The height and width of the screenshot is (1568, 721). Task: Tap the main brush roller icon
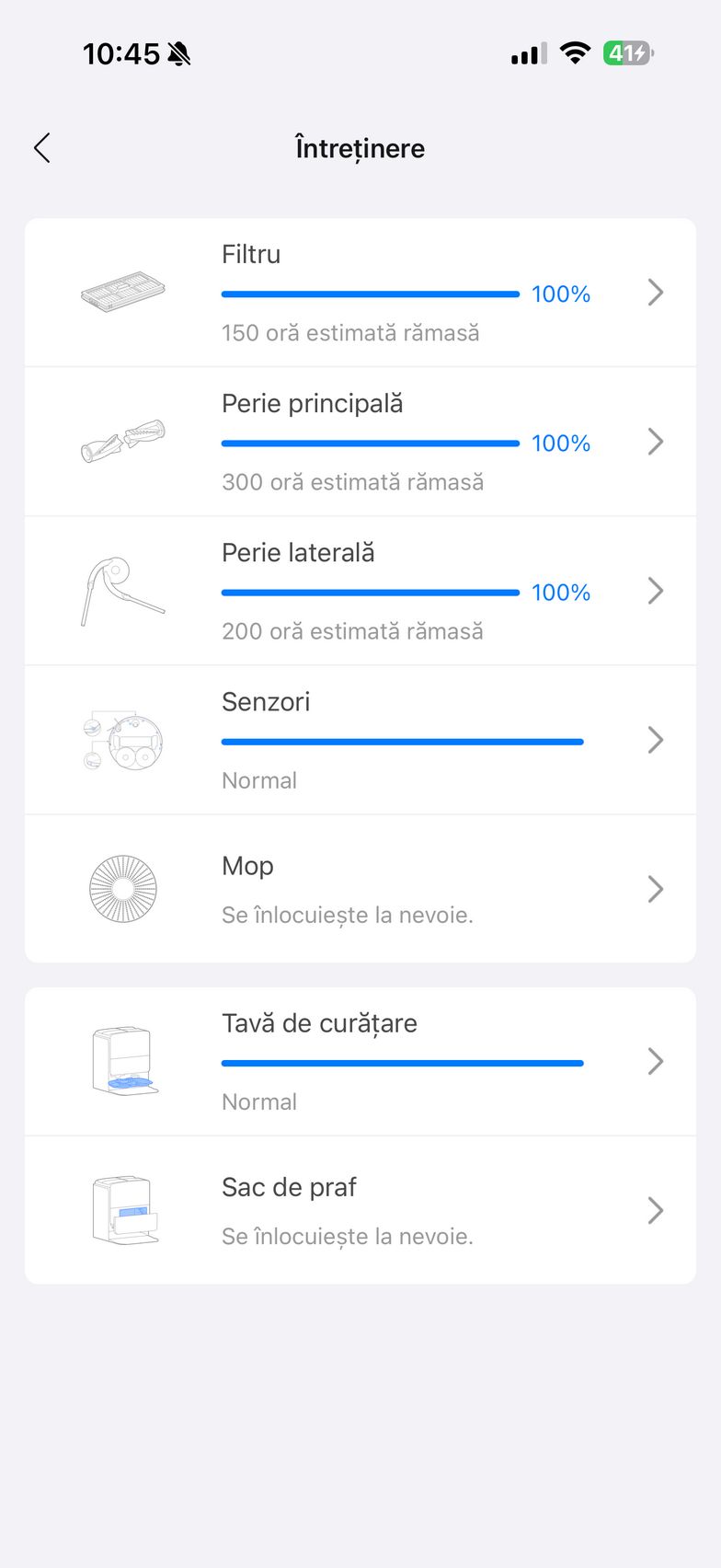[123, 442]
